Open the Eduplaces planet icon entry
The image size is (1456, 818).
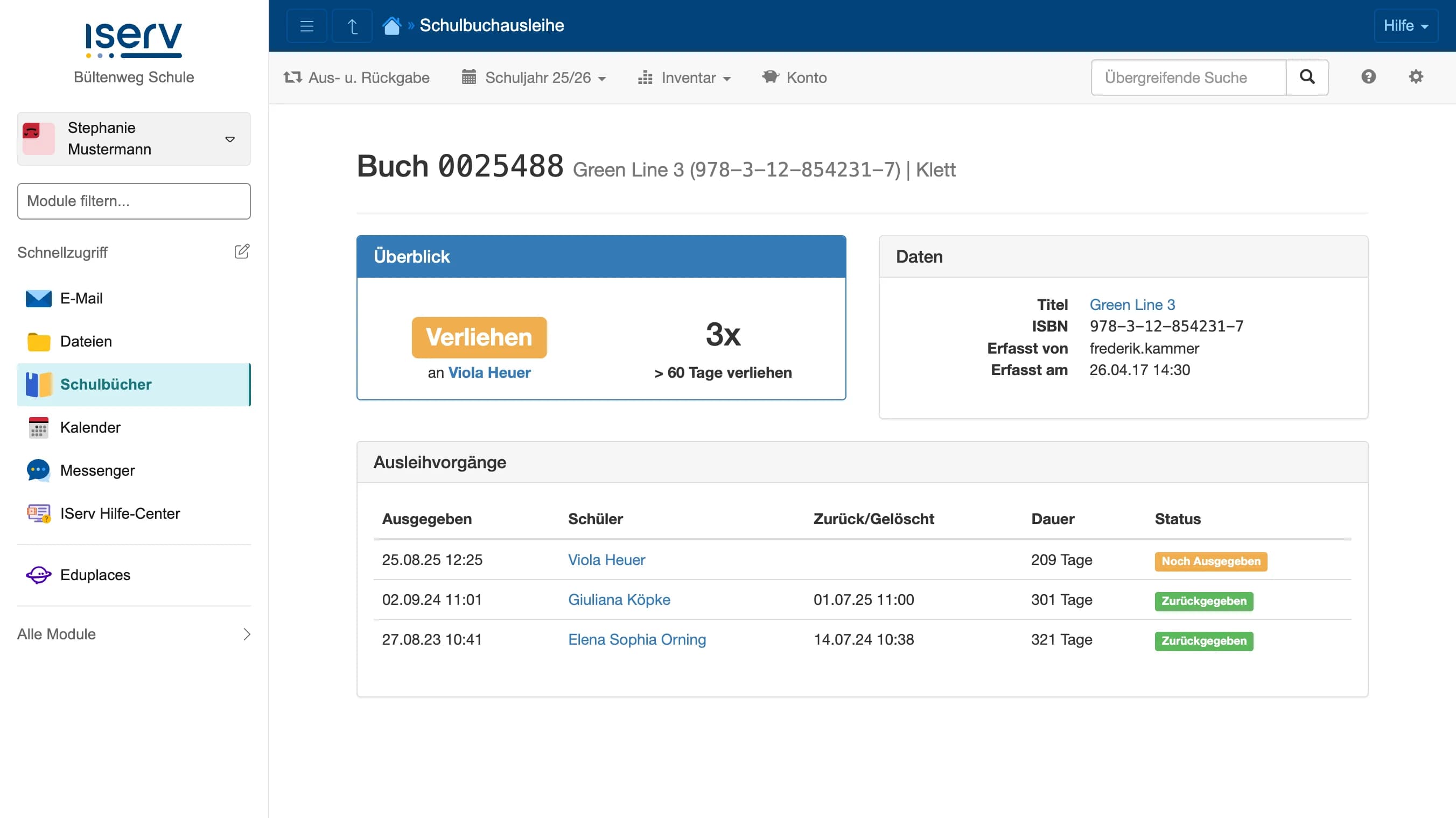(38, 575)
